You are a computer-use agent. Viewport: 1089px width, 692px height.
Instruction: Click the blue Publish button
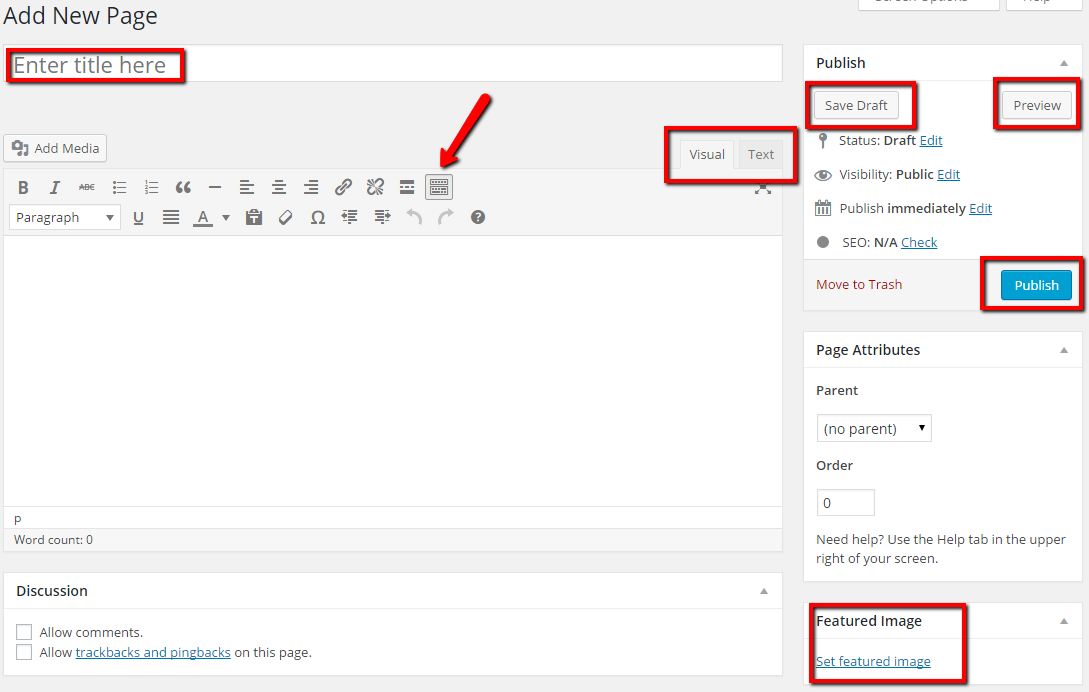coord(1036,285)
